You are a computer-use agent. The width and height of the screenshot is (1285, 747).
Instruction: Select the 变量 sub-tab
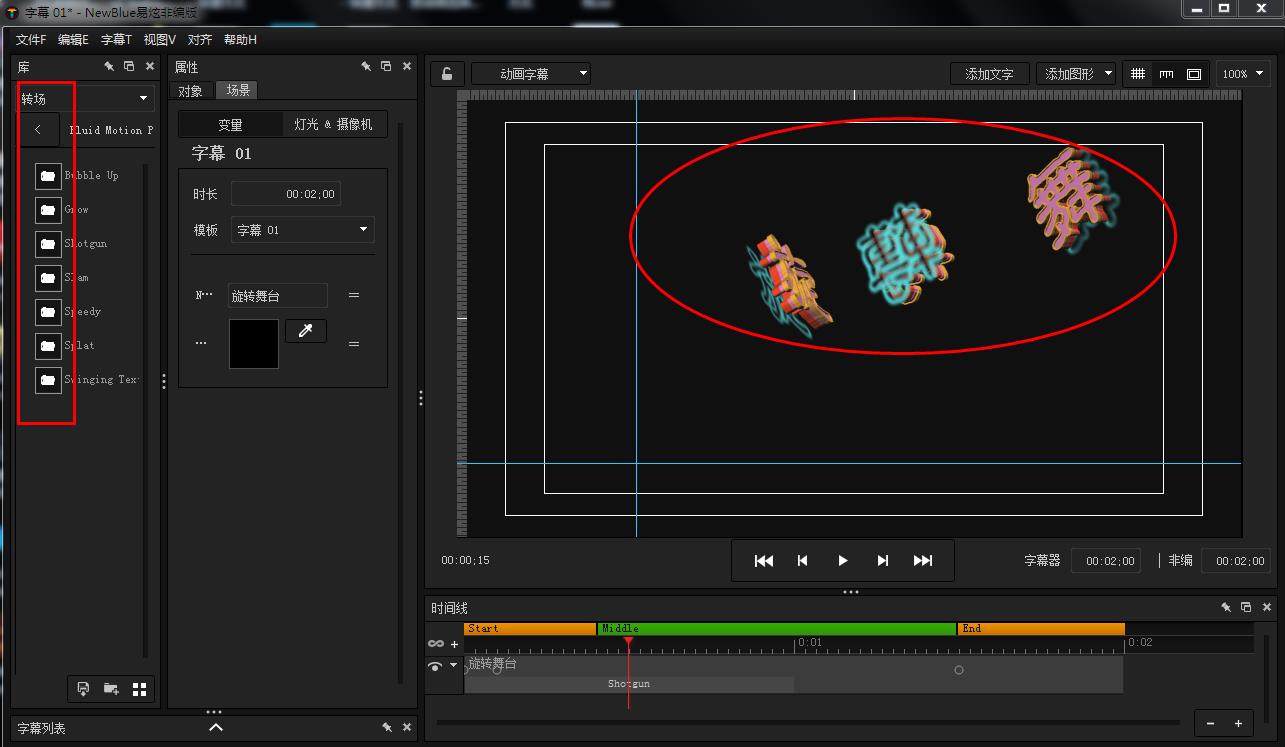click(231, 125)
